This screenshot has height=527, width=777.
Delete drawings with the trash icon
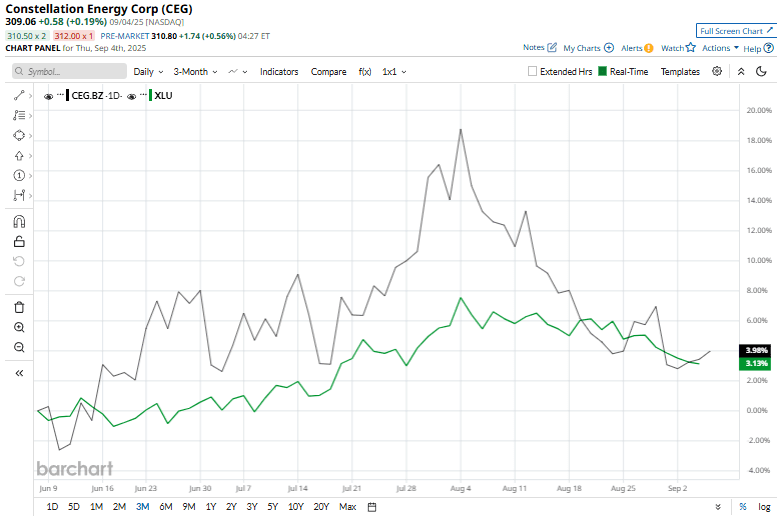(x=19, y=306)
